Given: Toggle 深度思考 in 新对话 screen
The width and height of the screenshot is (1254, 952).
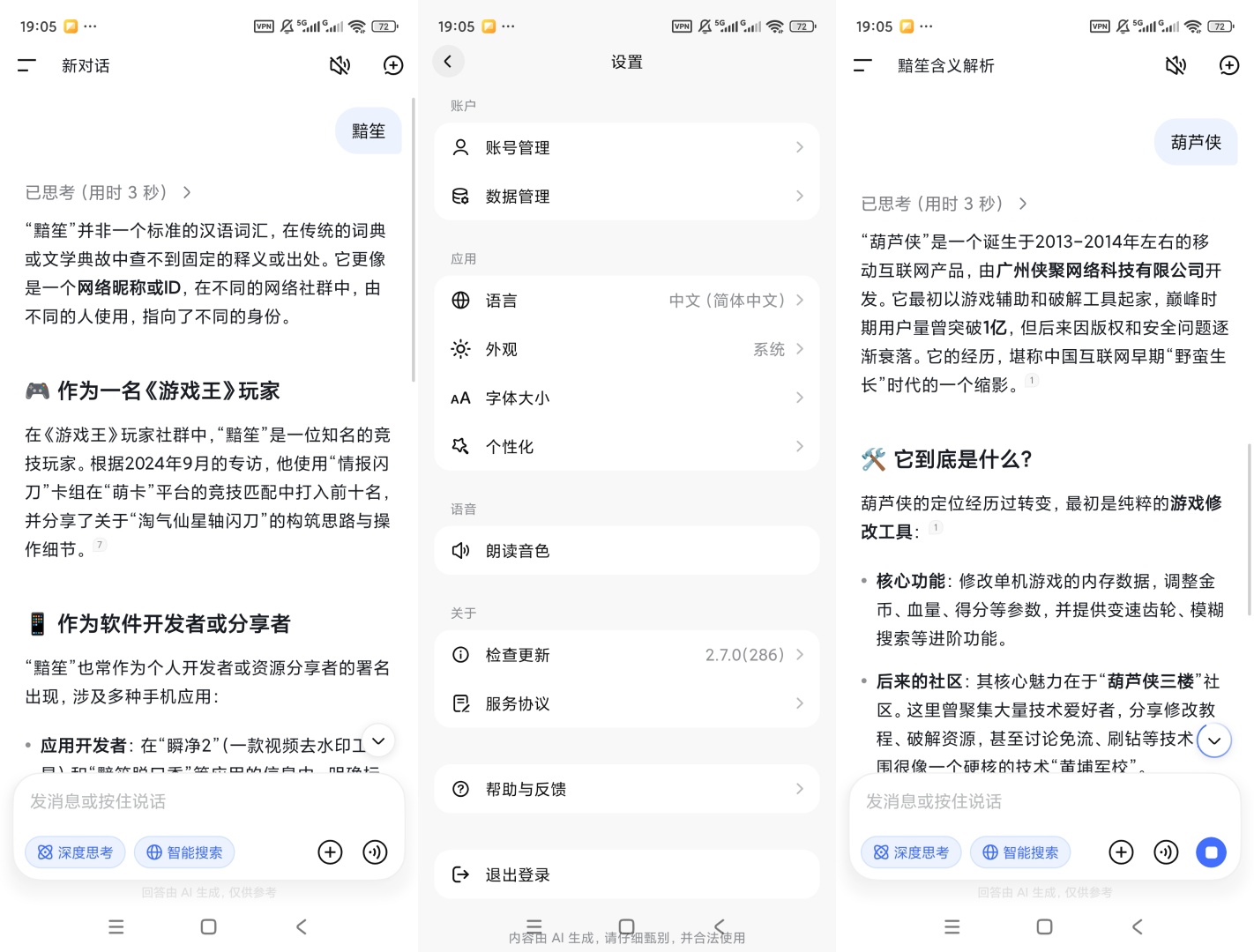Looking at the screenshot, I should pyautogui.click(x=75, y=852).
